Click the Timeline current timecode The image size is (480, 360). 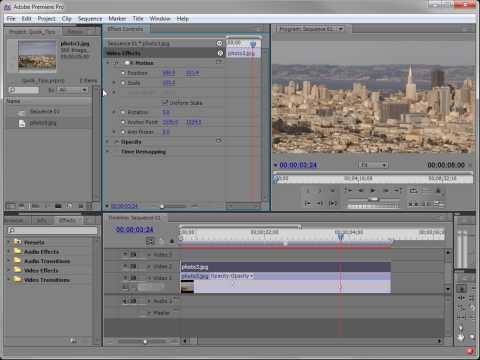coord(135,229)
